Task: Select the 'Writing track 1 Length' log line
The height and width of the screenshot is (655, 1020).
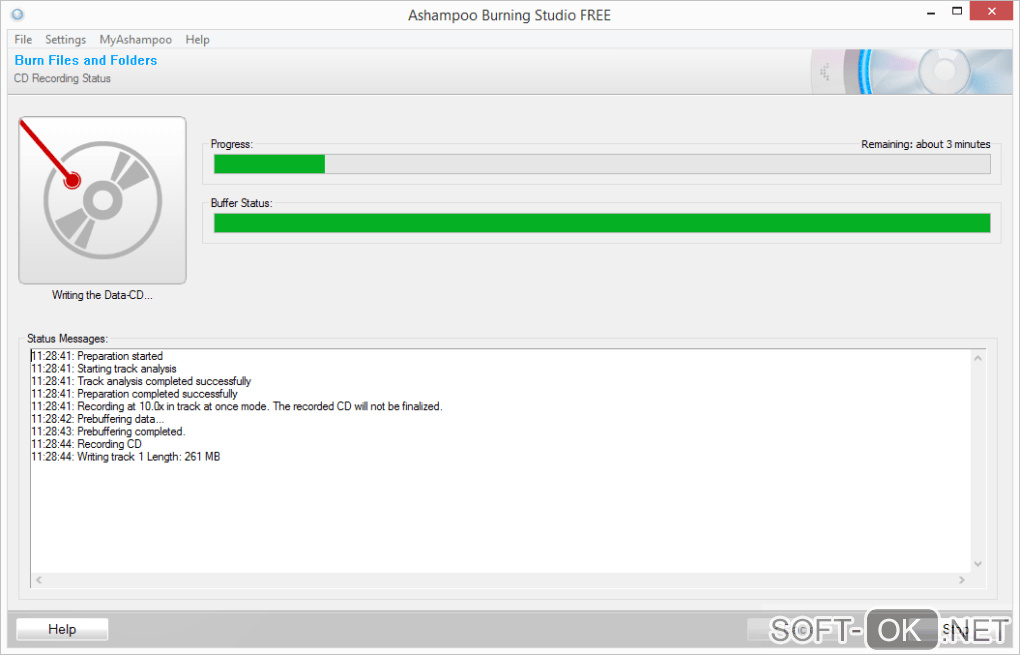Action: click(126, 457)
